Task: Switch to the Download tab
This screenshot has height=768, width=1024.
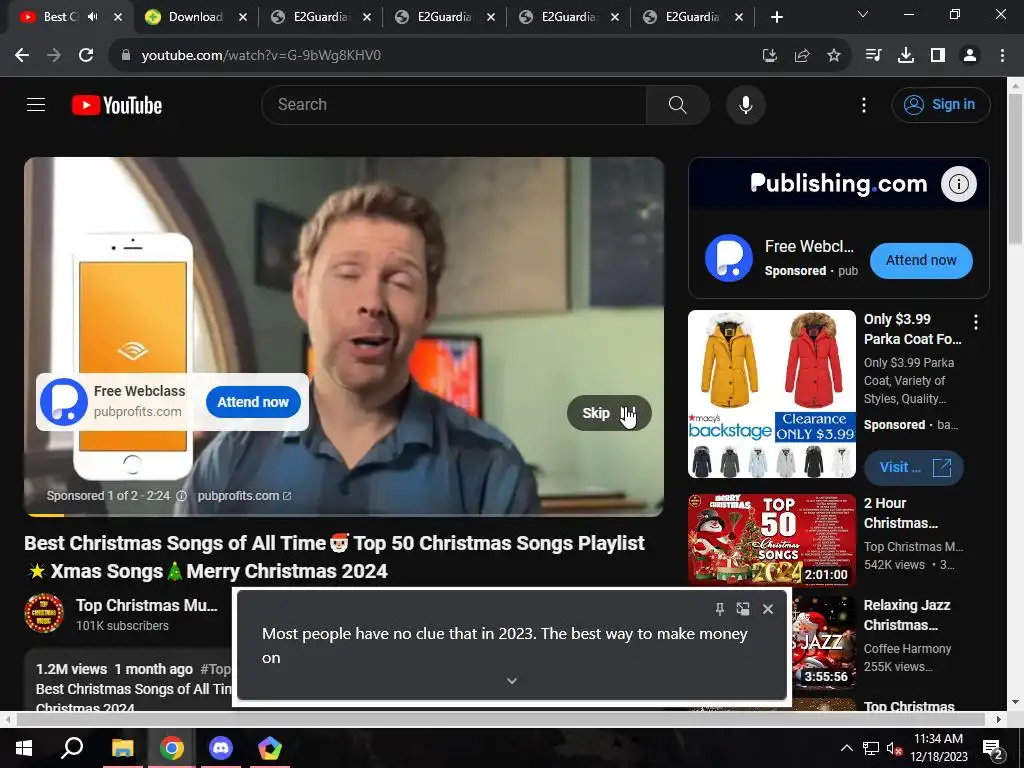Action: click(196, 17)
